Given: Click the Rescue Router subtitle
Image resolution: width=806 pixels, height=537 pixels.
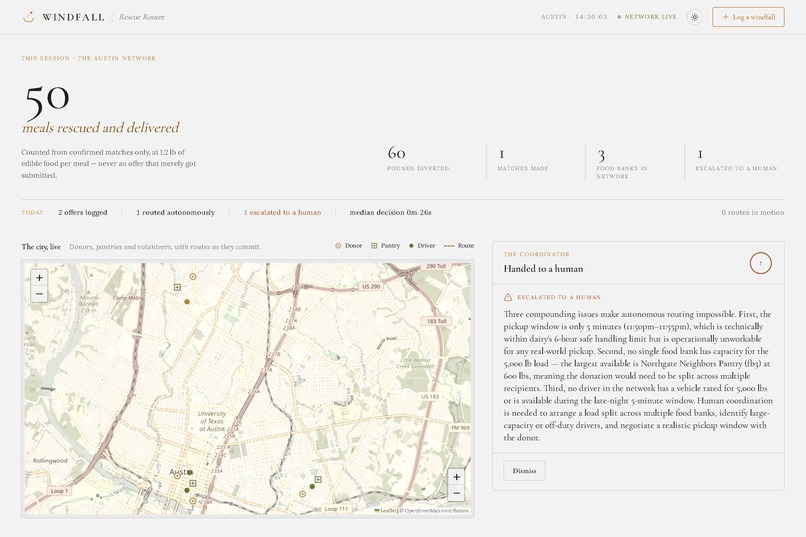Looking at the screenshot, I should point(142,17).
